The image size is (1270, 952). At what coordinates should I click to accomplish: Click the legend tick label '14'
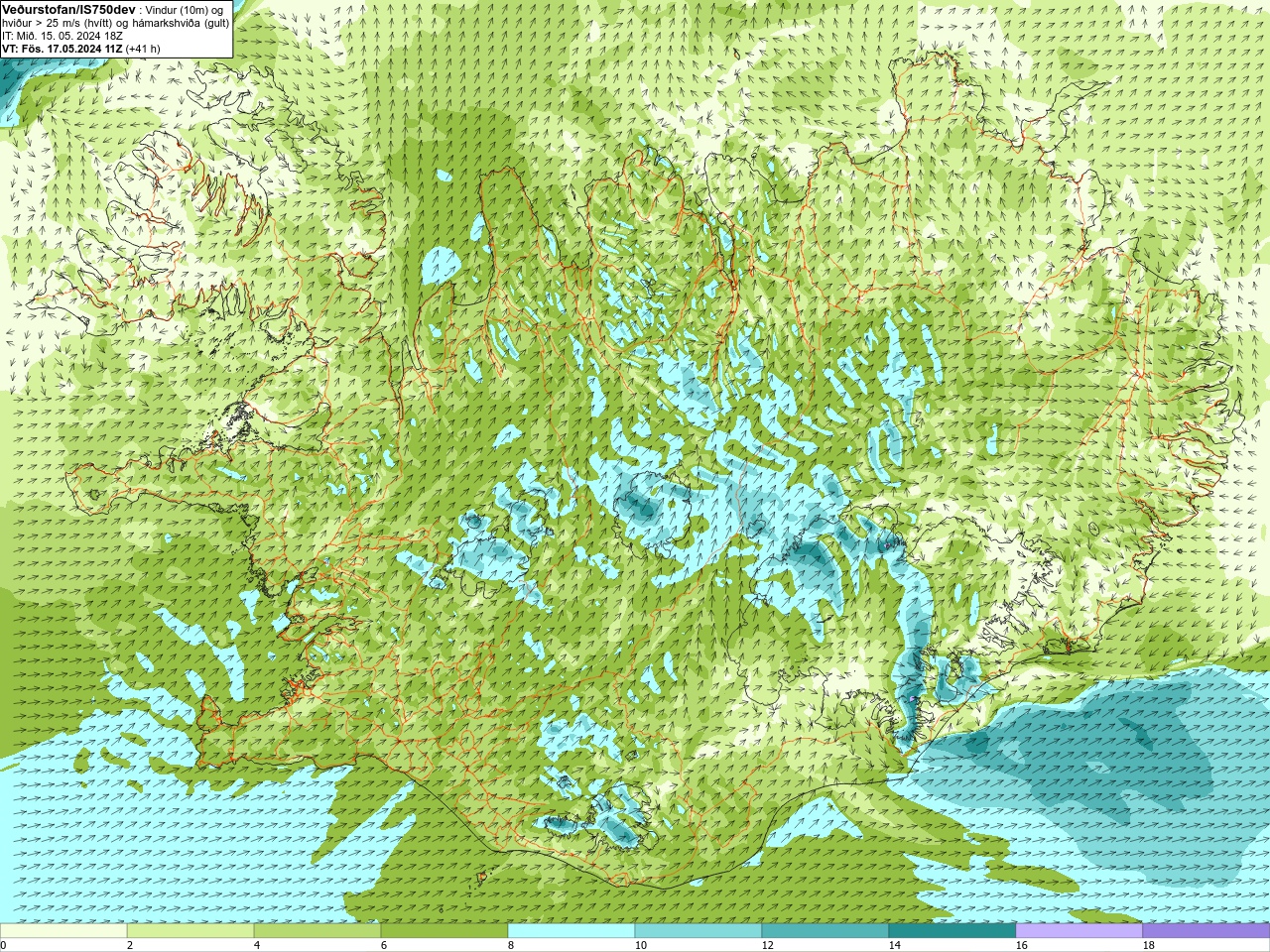(x=894, y=945)
